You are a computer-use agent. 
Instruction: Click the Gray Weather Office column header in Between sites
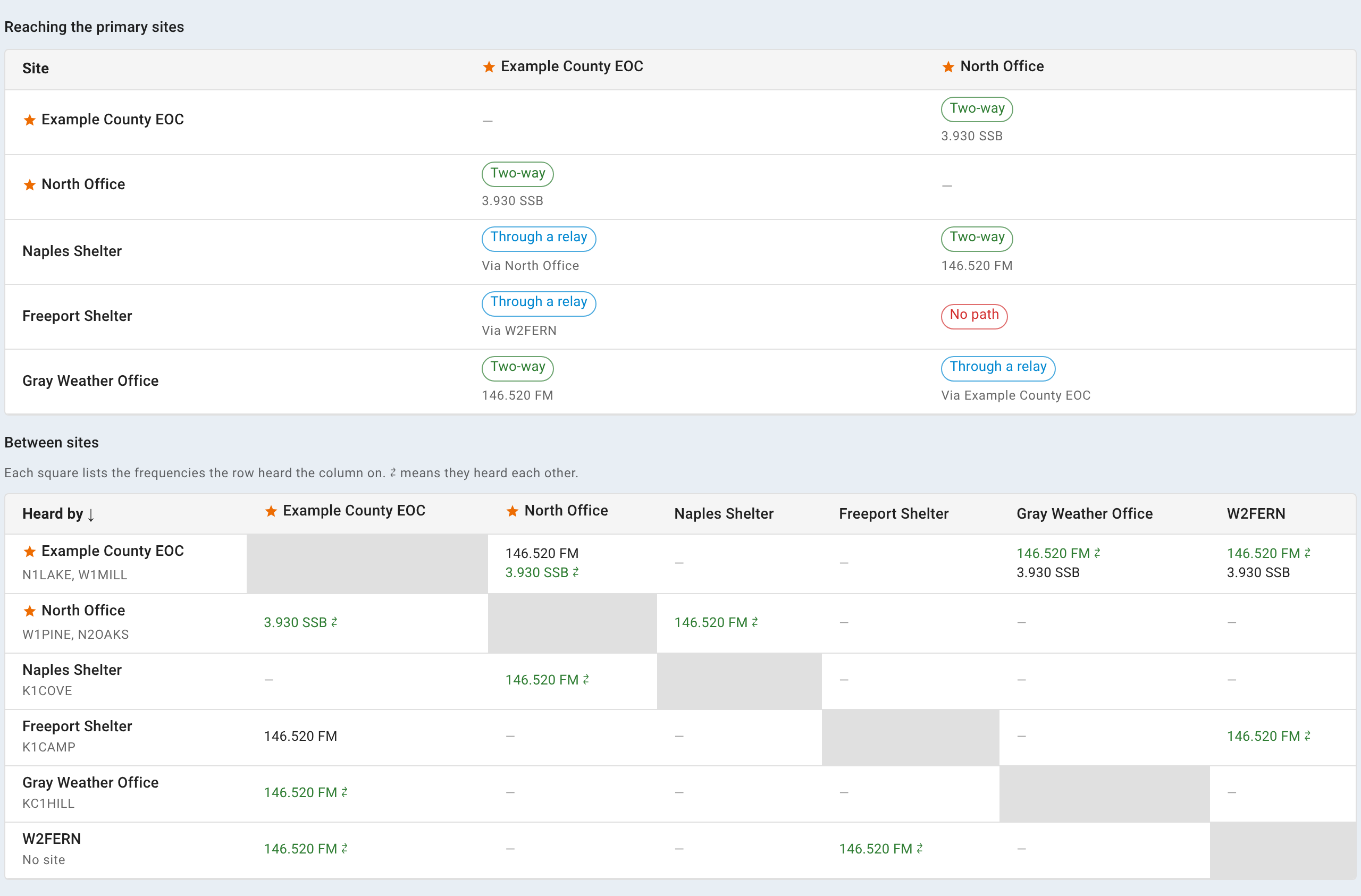[1084, 514]
